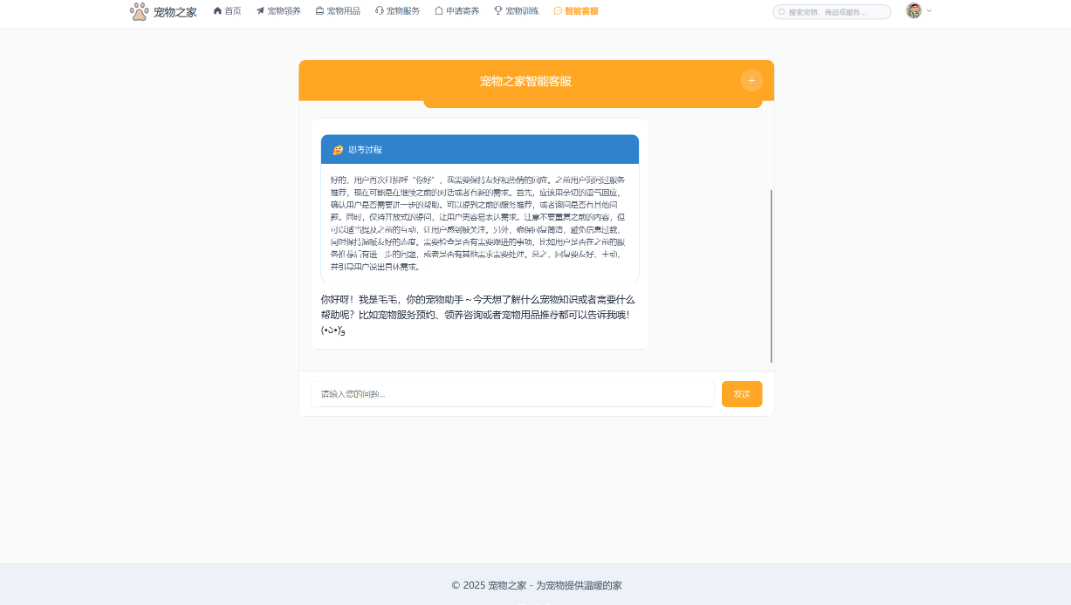Click the thinking-face emoji icon
Viewport: 1071px width, 605px height.
pyautogui.click(x=337, y=150)
